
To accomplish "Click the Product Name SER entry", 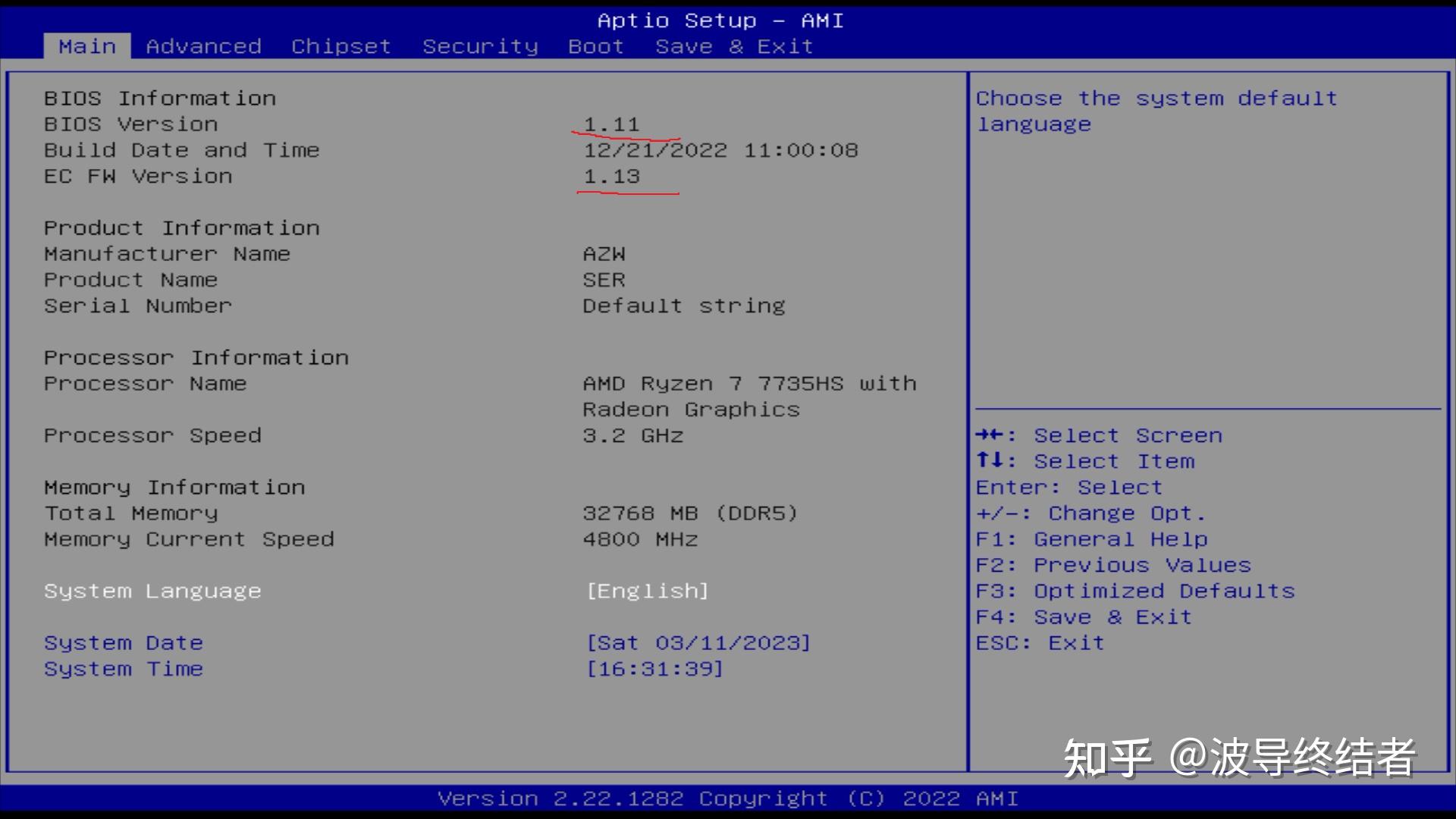I will tap(603, 280).
